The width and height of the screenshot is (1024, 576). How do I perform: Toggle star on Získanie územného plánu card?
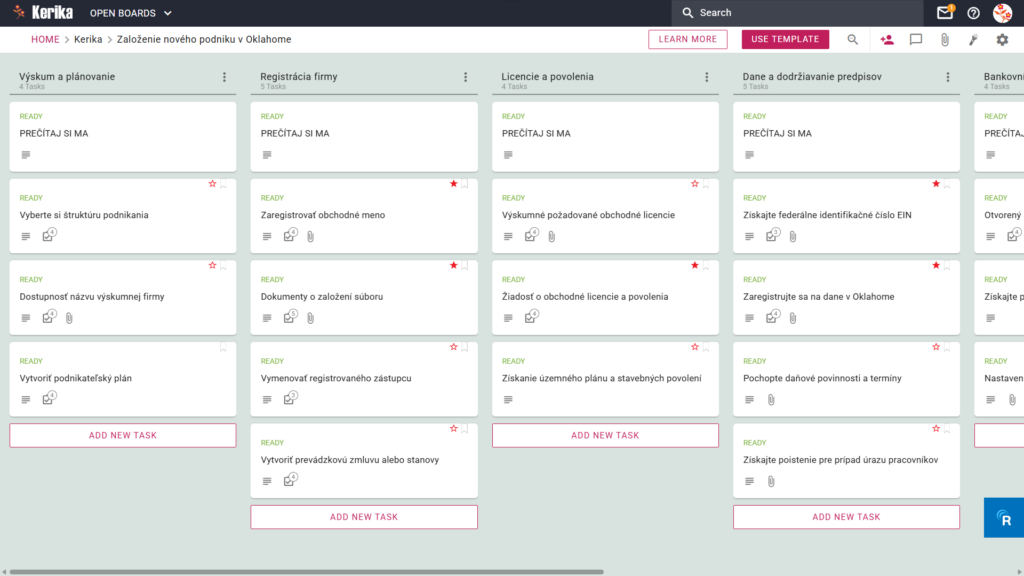pyautogui.click(x=695, y=347)
